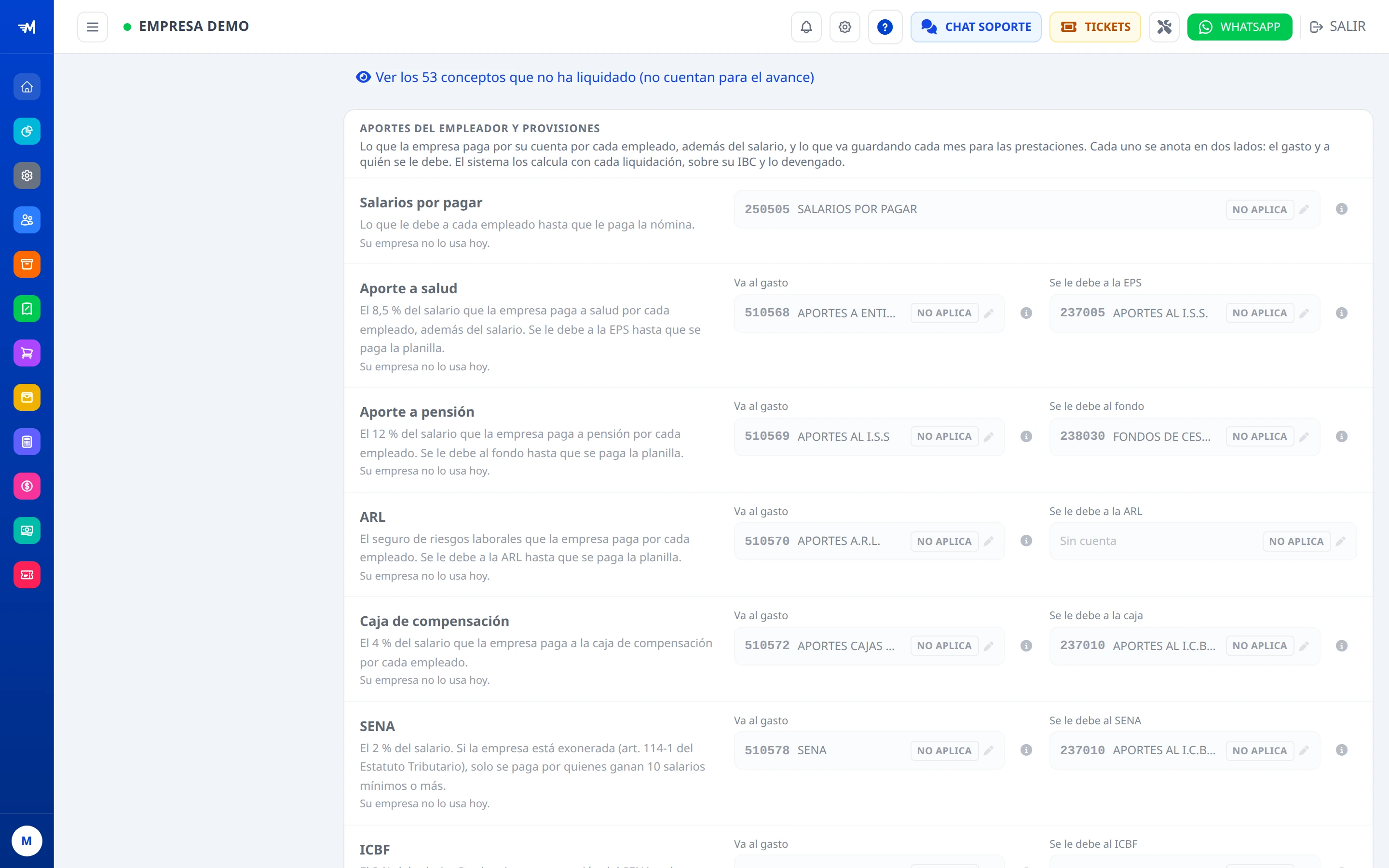Open the home icon in the sidebar

(x=27, y=87)
